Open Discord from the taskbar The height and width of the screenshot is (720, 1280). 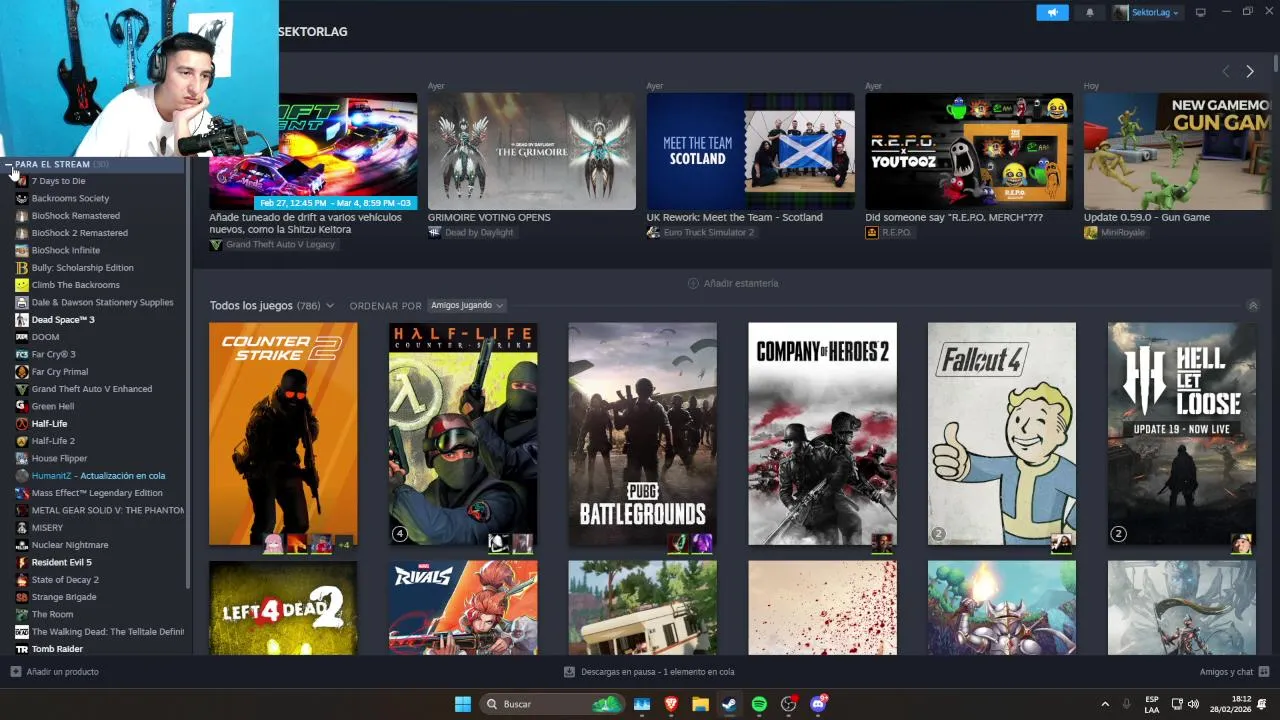click(x=818, y=704)
